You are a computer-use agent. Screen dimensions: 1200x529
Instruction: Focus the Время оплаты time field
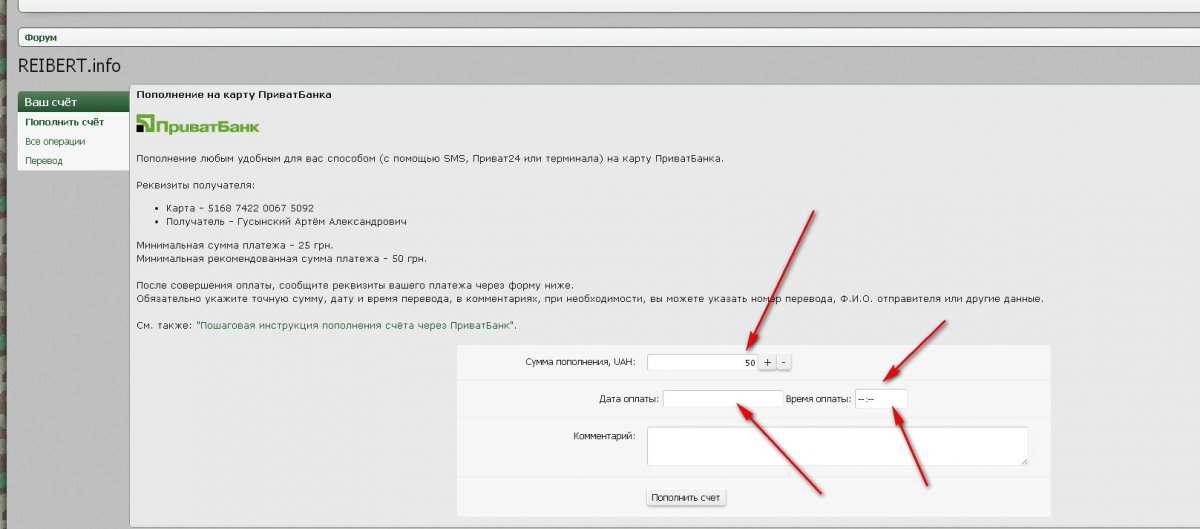(x=881, y=399)
